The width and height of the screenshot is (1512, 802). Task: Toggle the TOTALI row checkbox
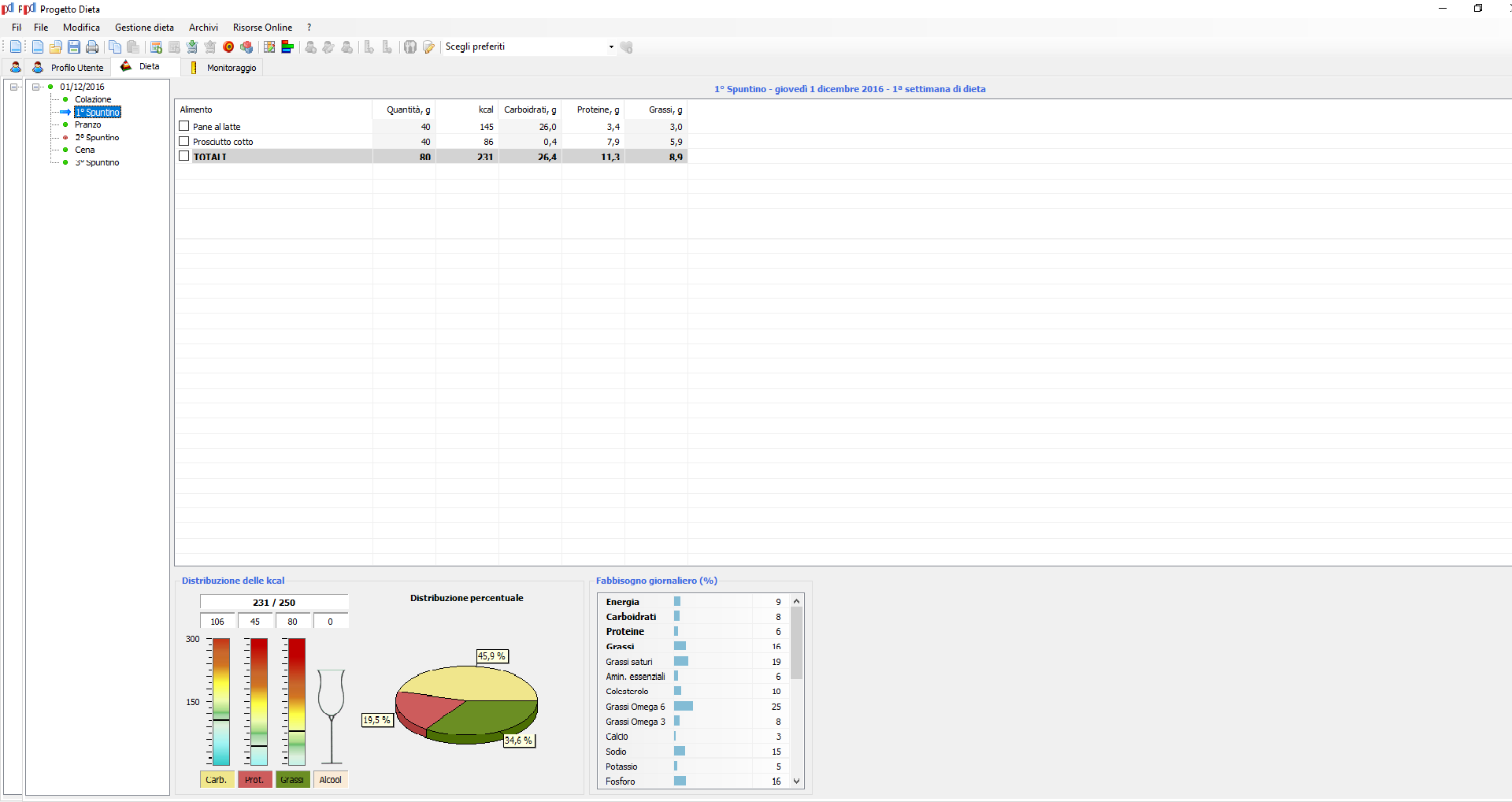pyautogui.click(x=184, y=156)
